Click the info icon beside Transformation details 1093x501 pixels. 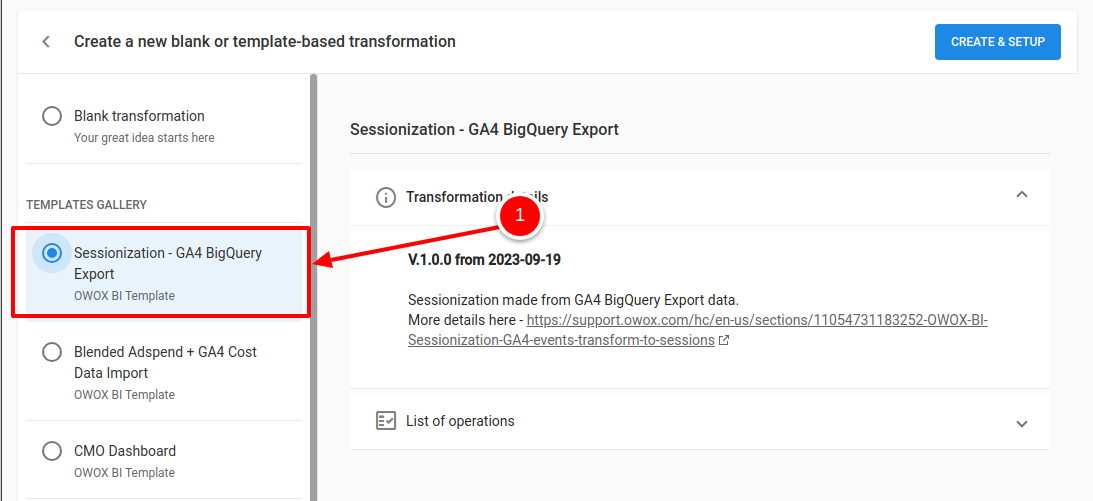click(x=385, y=198)
